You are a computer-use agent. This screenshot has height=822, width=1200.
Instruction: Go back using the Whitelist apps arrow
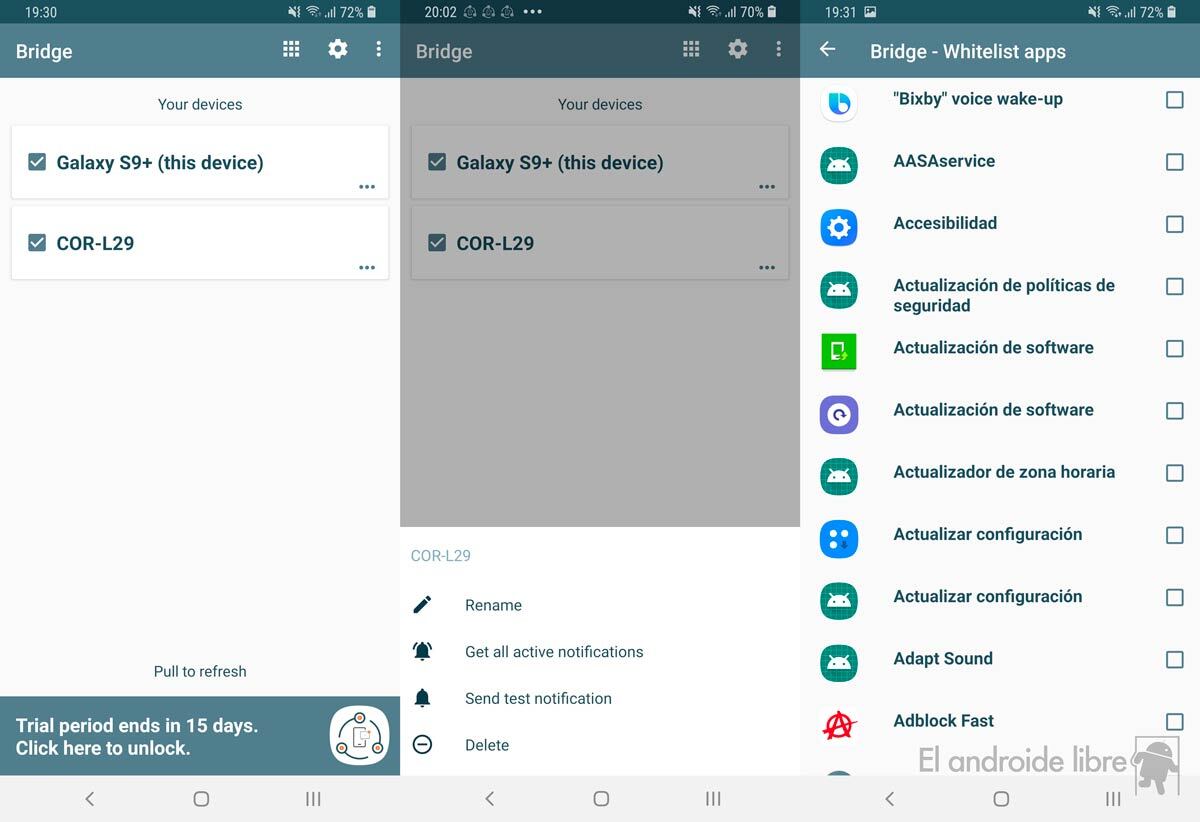coord(827,49)
